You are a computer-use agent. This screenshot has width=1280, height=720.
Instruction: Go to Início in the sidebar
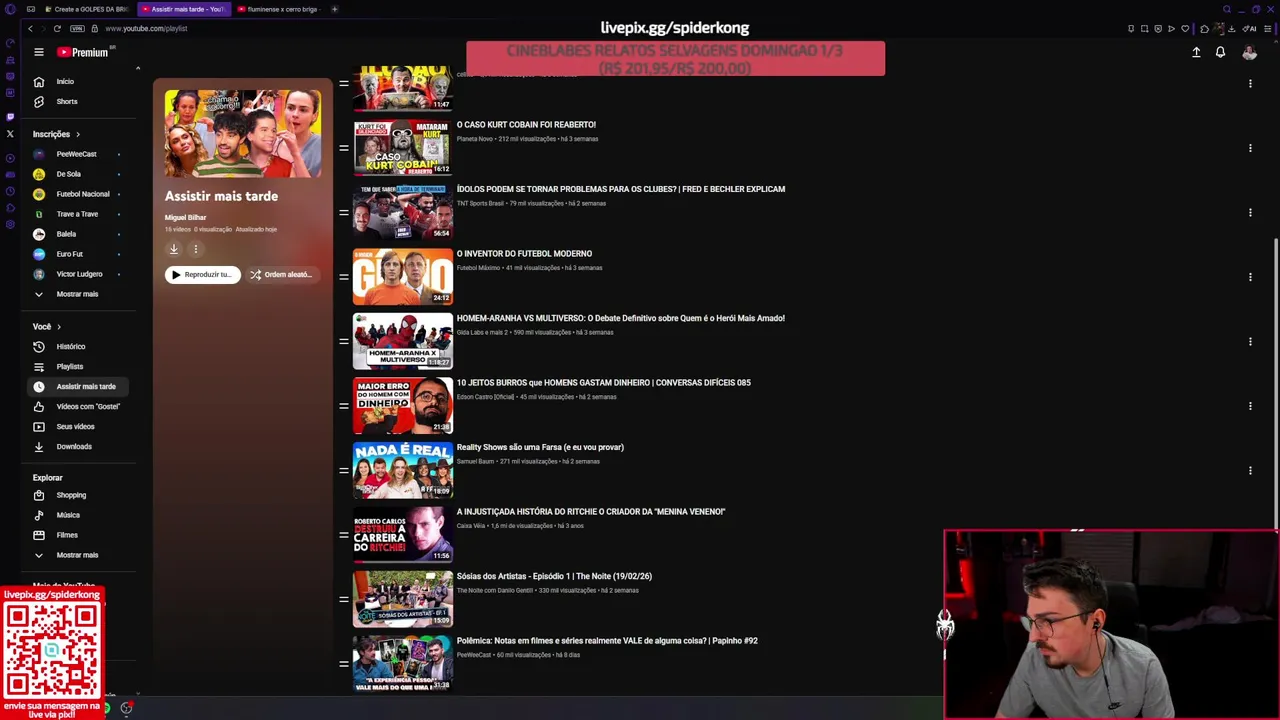pos(65,81)
